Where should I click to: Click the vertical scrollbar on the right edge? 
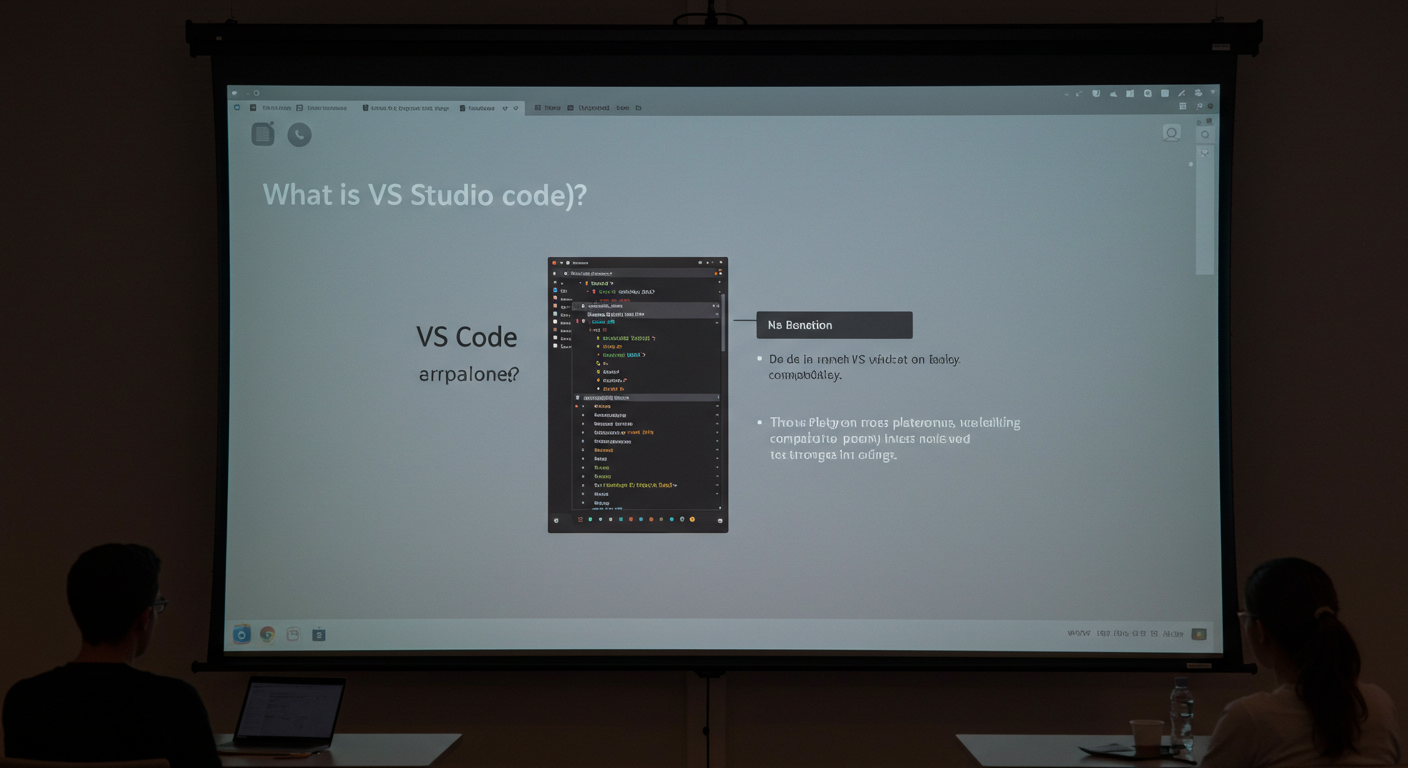tap(1205, 210)
